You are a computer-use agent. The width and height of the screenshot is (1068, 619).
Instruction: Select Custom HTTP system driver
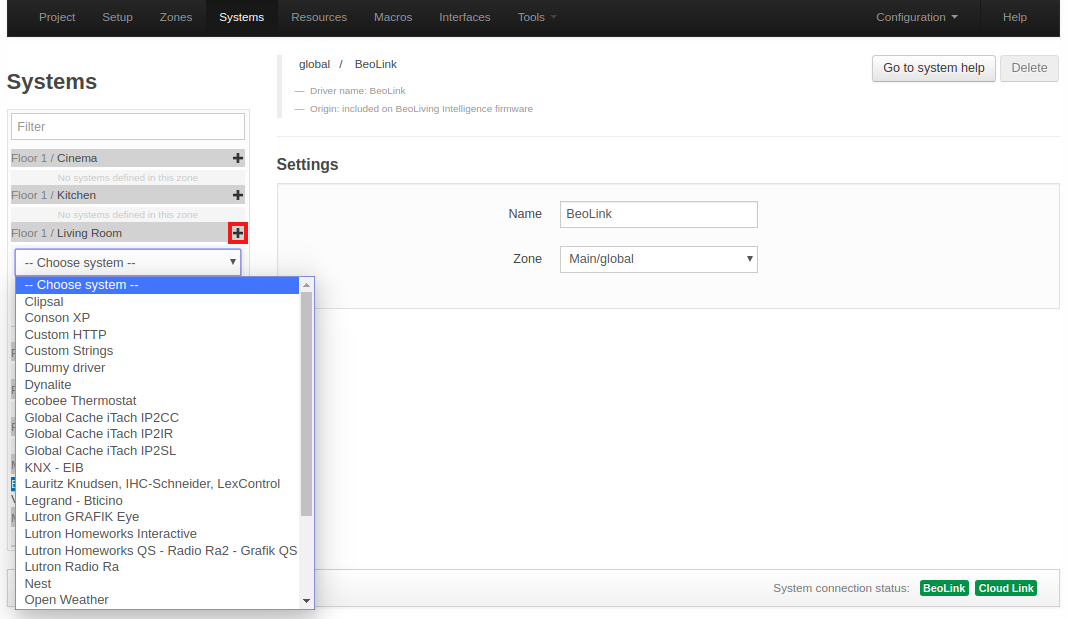click(157, 334)
